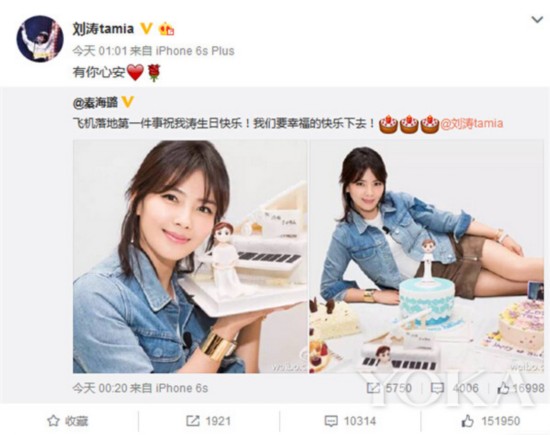The width and height of the screenshot is (550, 435).
Task: Open the comments showing 10314
Action: tap(350, 421)
